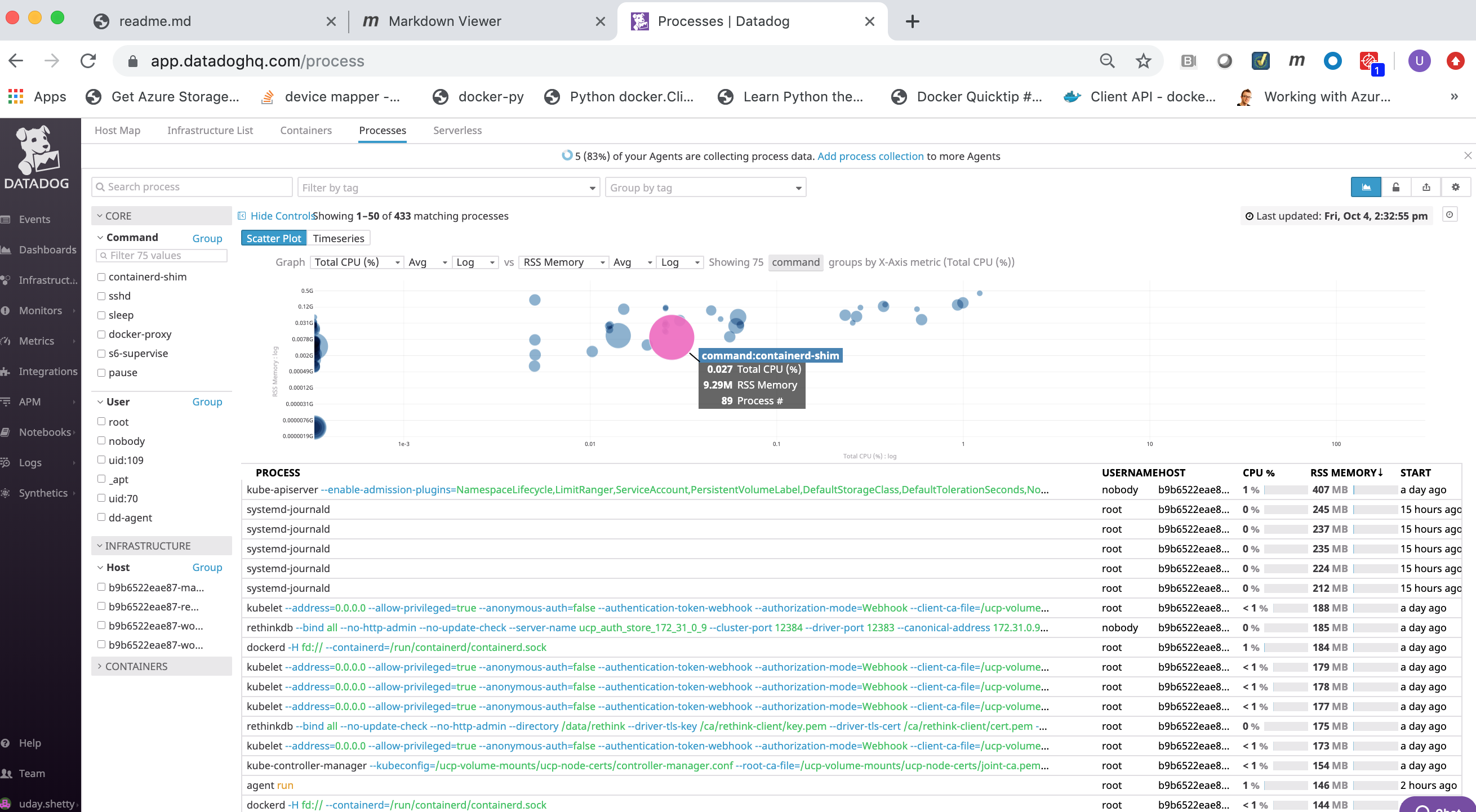Switch to the Serverless tab
Image resolution: width=1476 pixels, height=812 pixels.
click(x=457, y=131)
